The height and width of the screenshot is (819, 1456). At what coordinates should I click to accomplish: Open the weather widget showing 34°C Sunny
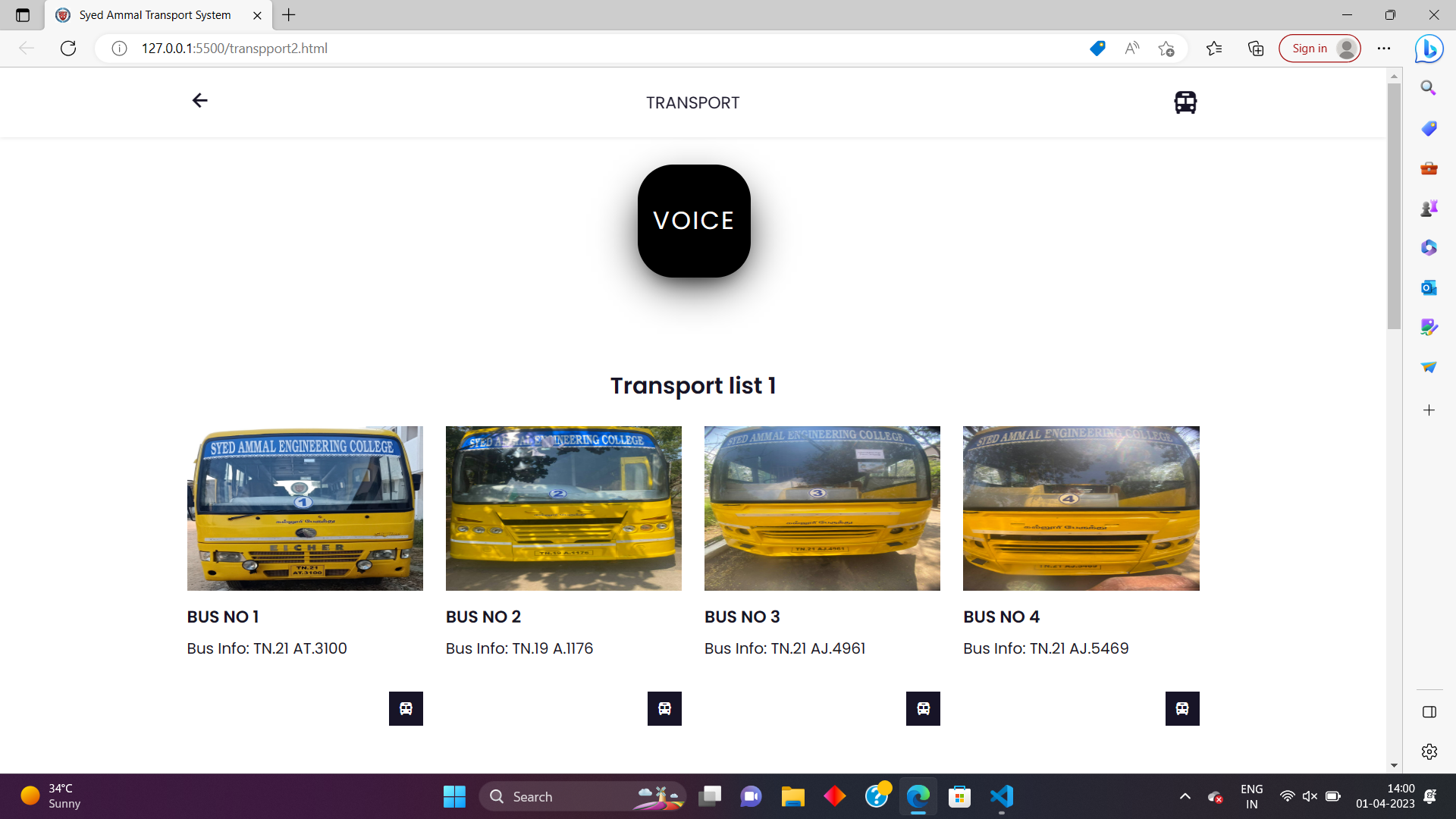pos(52,796)
